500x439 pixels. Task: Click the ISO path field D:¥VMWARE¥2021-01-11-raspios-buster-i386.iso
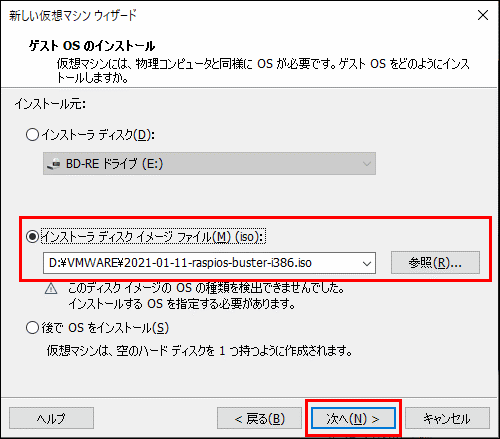[209, 263]
